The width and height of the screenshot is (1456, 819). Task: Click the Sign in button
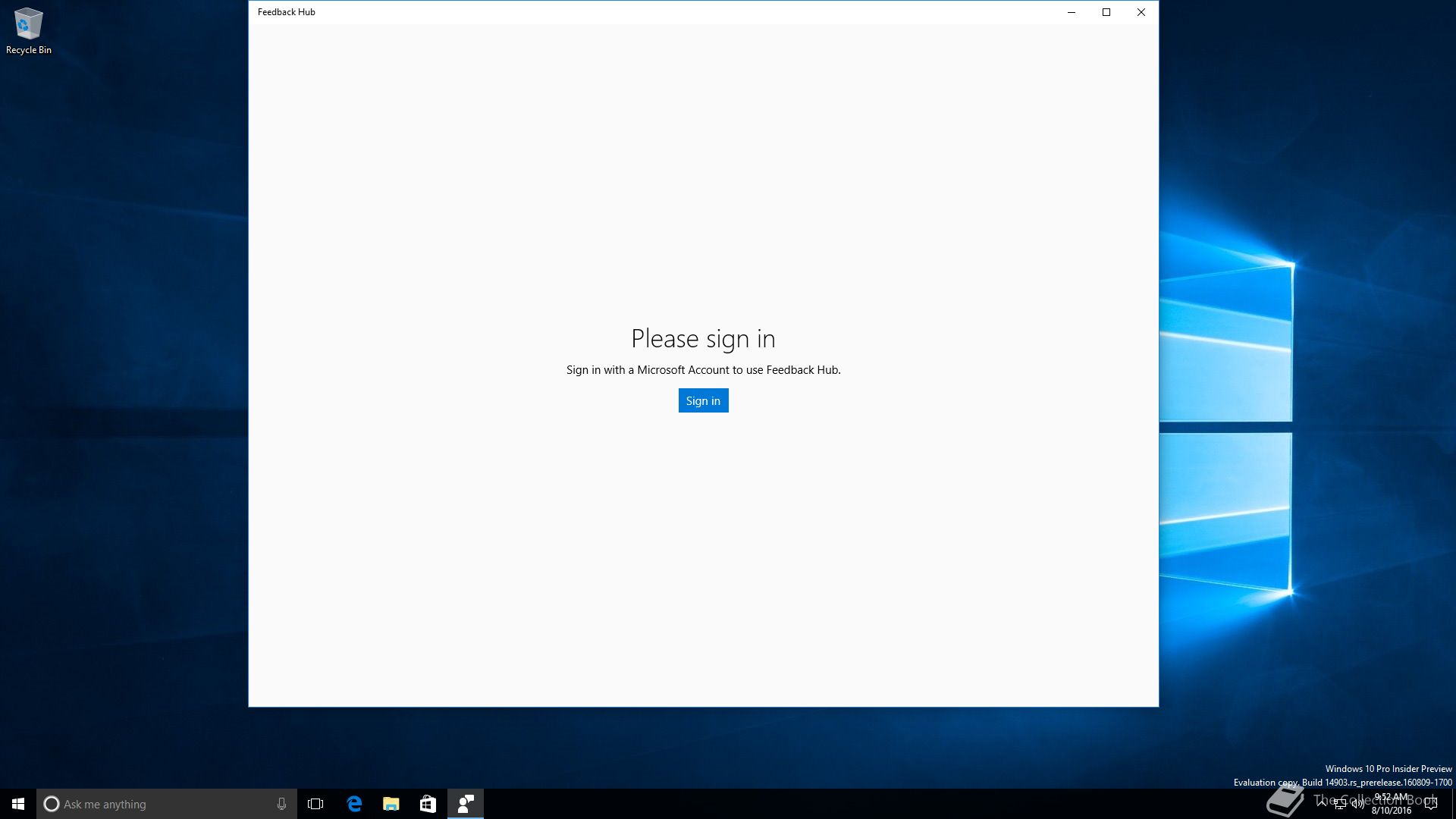click(x=703, y=400)
